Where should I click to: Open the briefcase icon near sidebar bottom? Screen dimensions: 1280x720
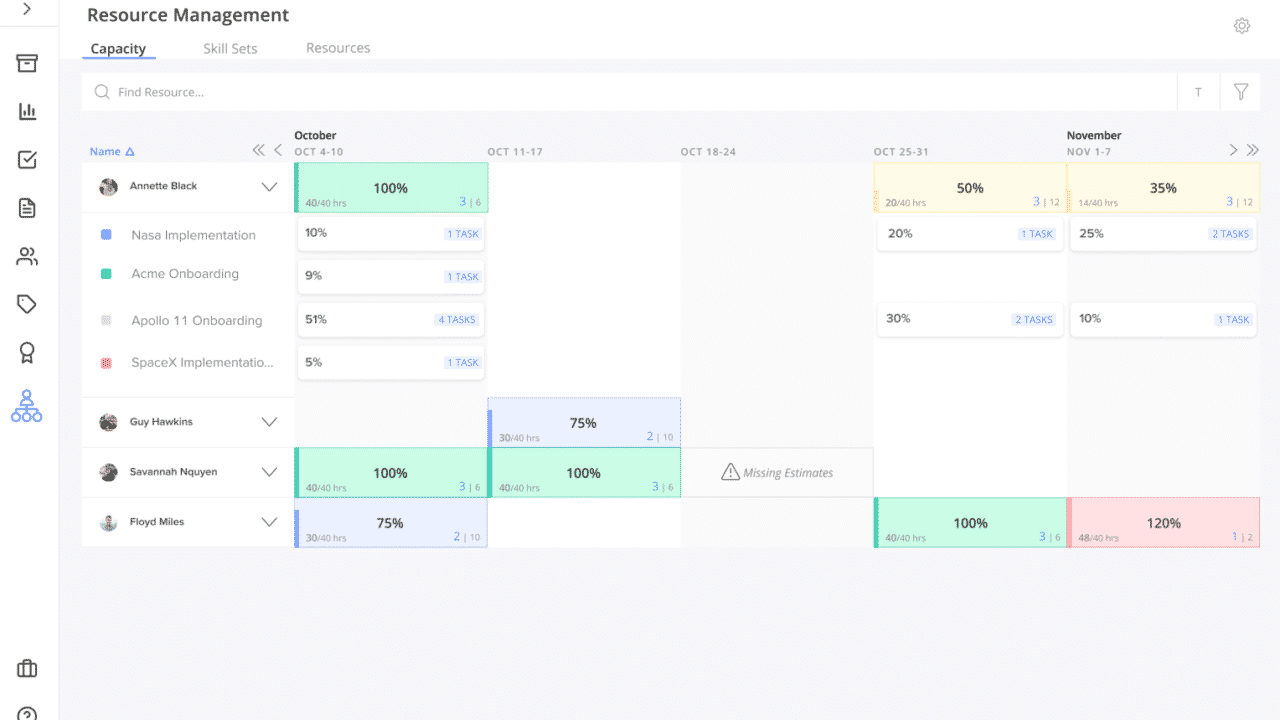tap(26, 668)
